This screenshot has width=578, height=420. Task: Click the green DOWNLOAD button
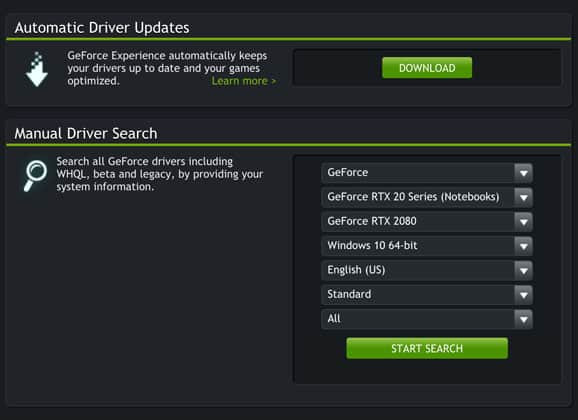pyautogui.click(x=427, y=67)
